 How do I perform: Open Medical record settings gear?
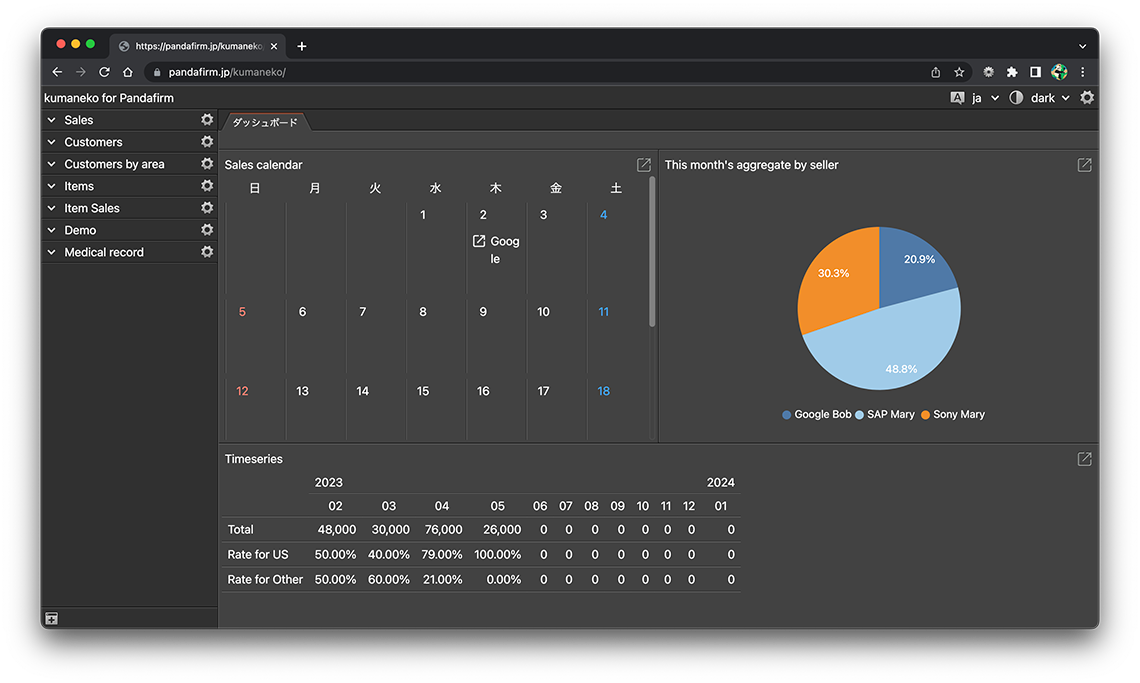click(x=207, y=252)
